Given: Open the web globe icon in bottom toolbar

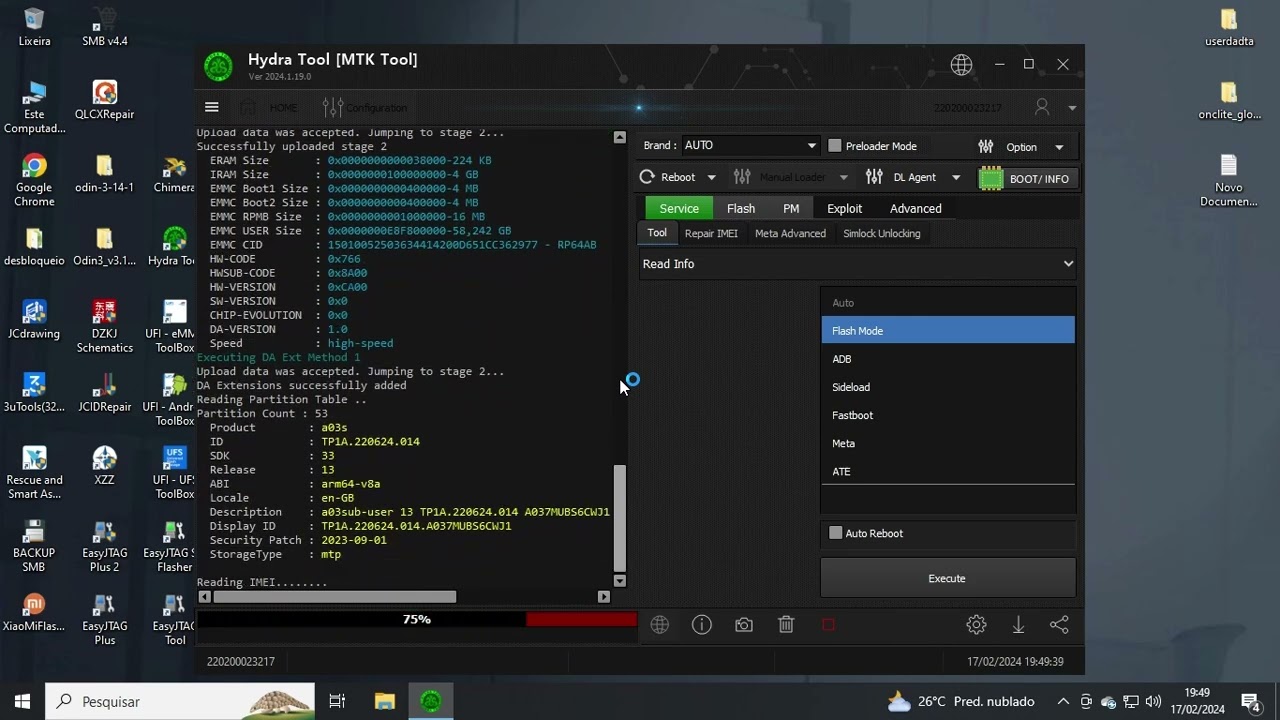Looking at the screenshot, I should 659,625.
